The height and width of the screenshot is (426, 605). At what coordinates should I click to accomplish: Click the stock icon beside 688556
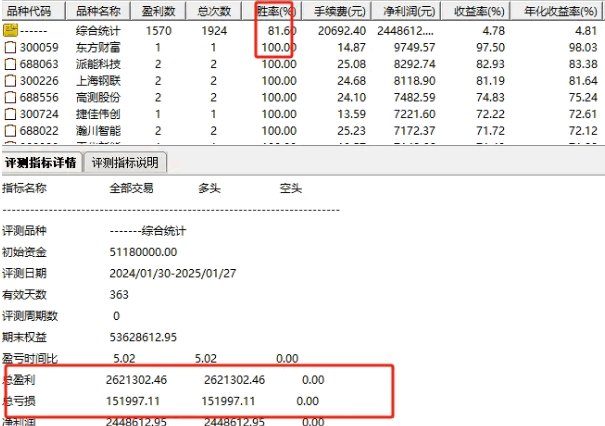coord(10,97)
